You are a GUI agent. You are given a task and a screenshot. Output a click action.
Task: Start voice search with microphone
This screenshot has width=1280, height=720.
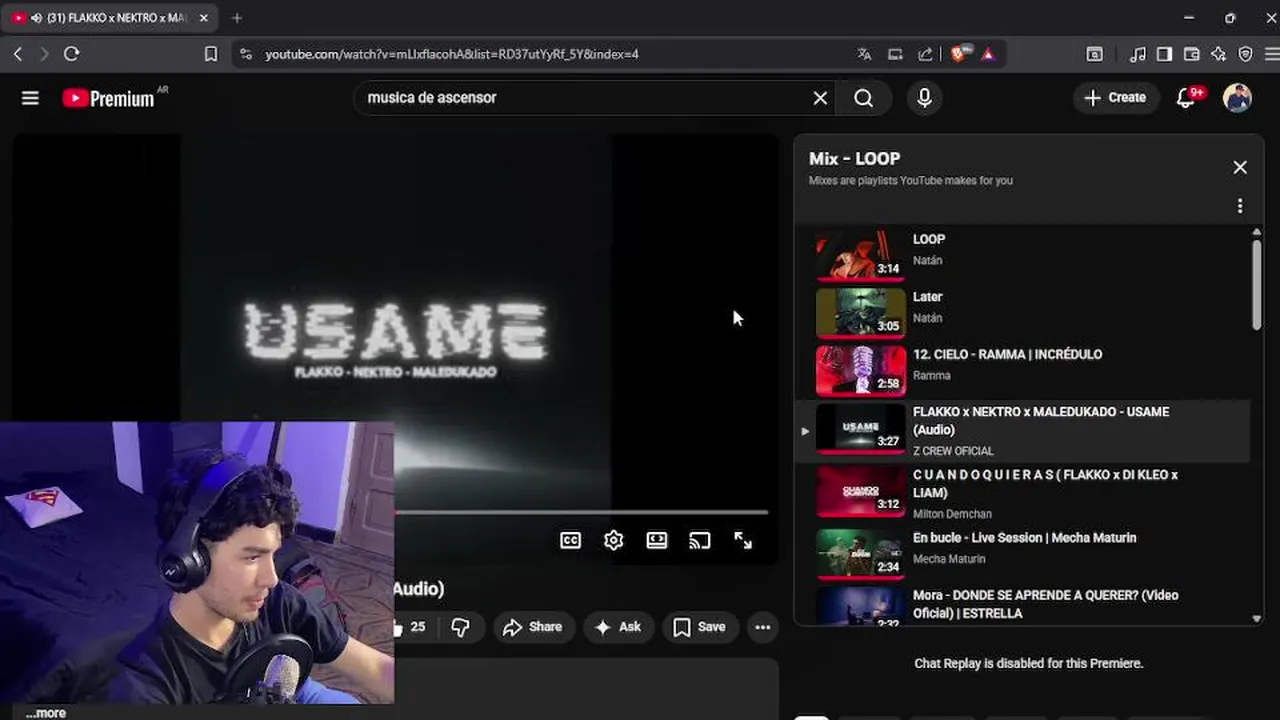click(x=924, y=98)
